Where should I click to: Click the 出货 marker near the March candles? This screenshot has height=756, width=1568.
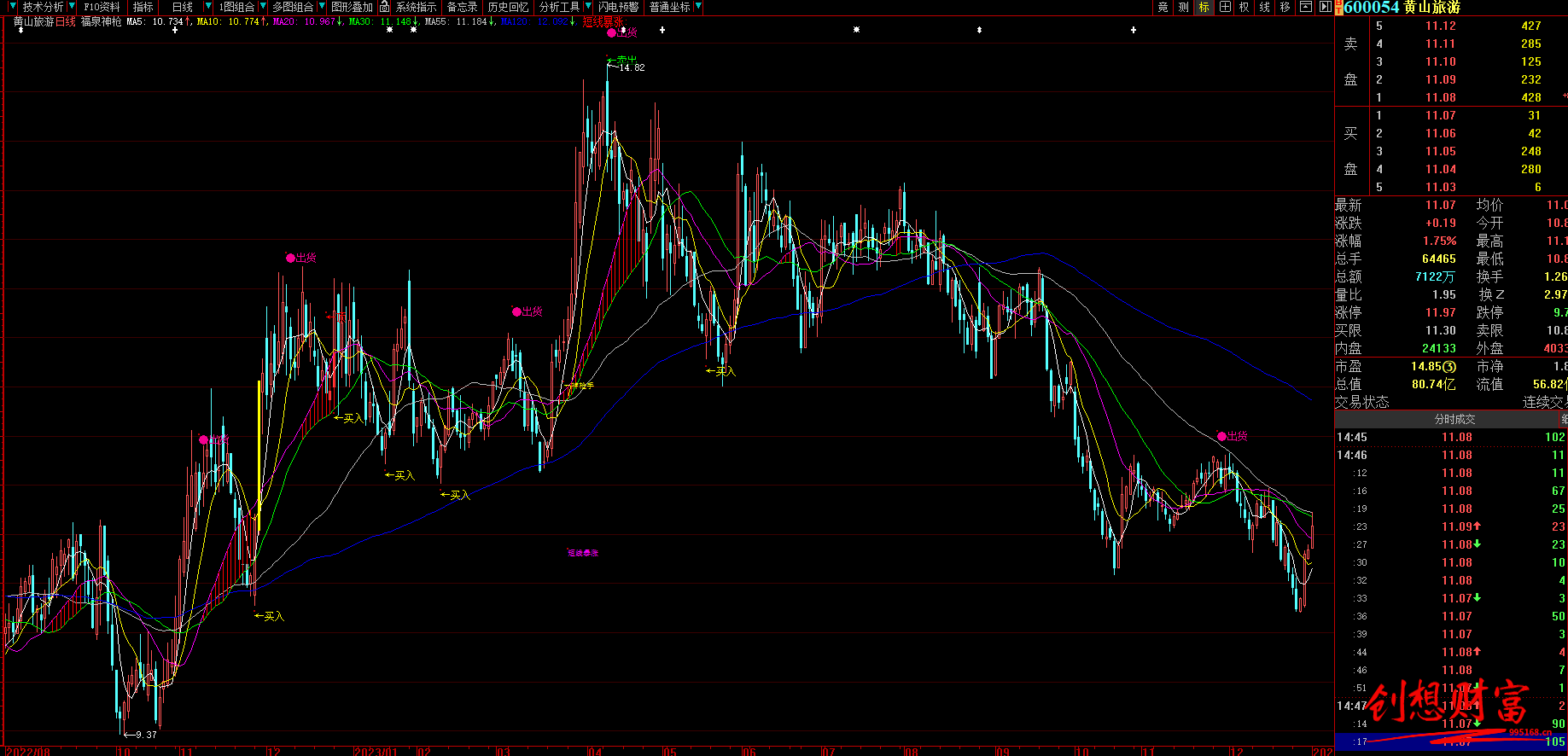[x=528, y=311]
